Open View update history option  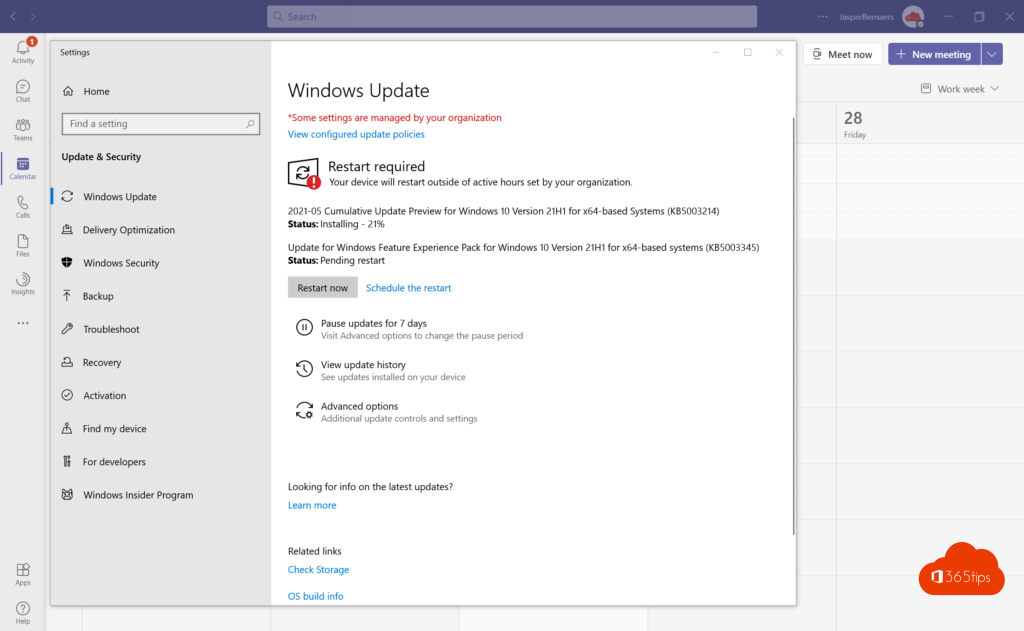click(363, 364)
